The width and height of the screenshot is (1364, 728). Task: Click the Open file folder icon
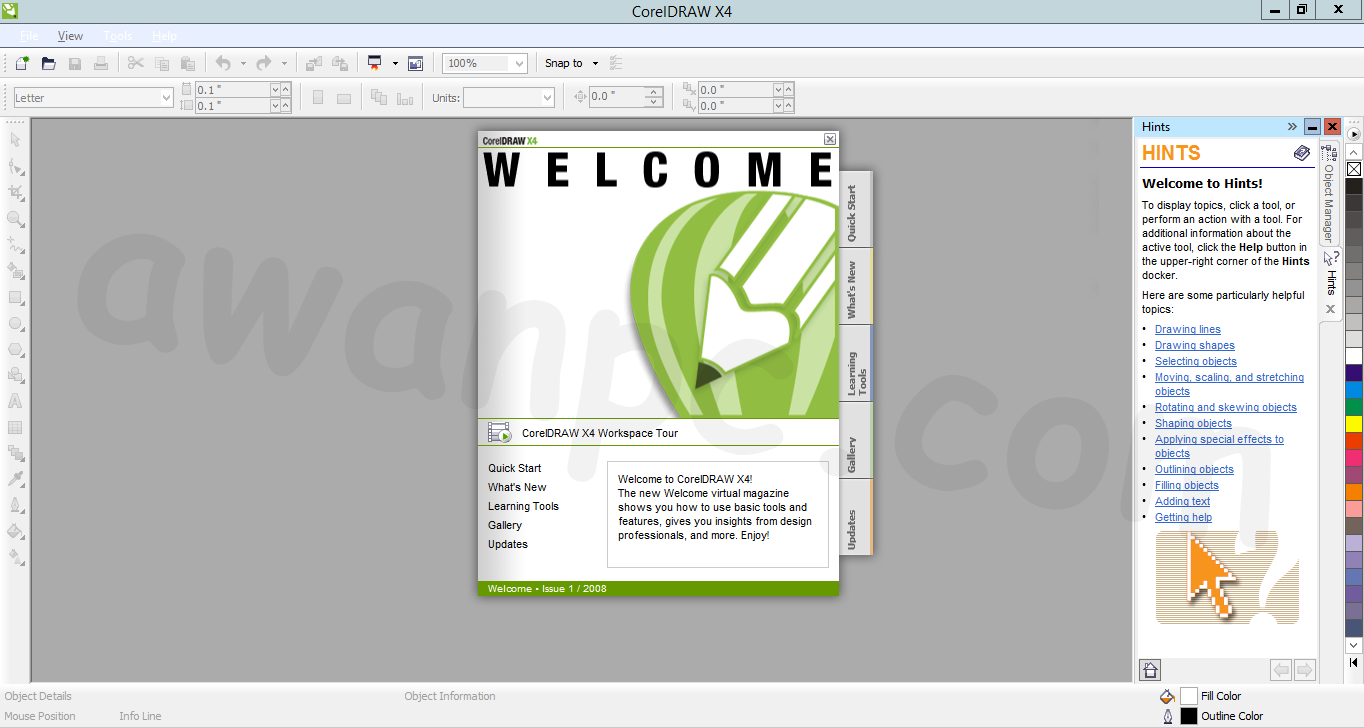pyautogui.click(x=48, y=63)
